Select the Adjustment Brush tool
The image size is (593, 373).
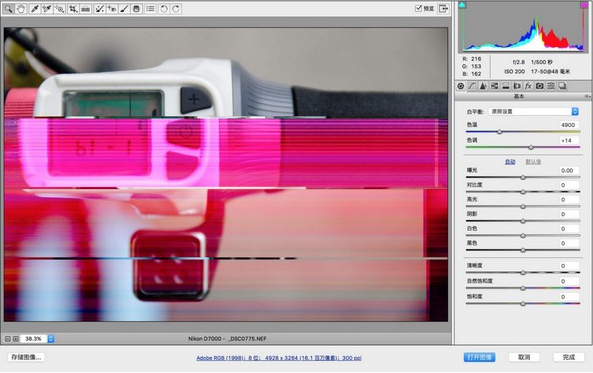coord(124,9)
